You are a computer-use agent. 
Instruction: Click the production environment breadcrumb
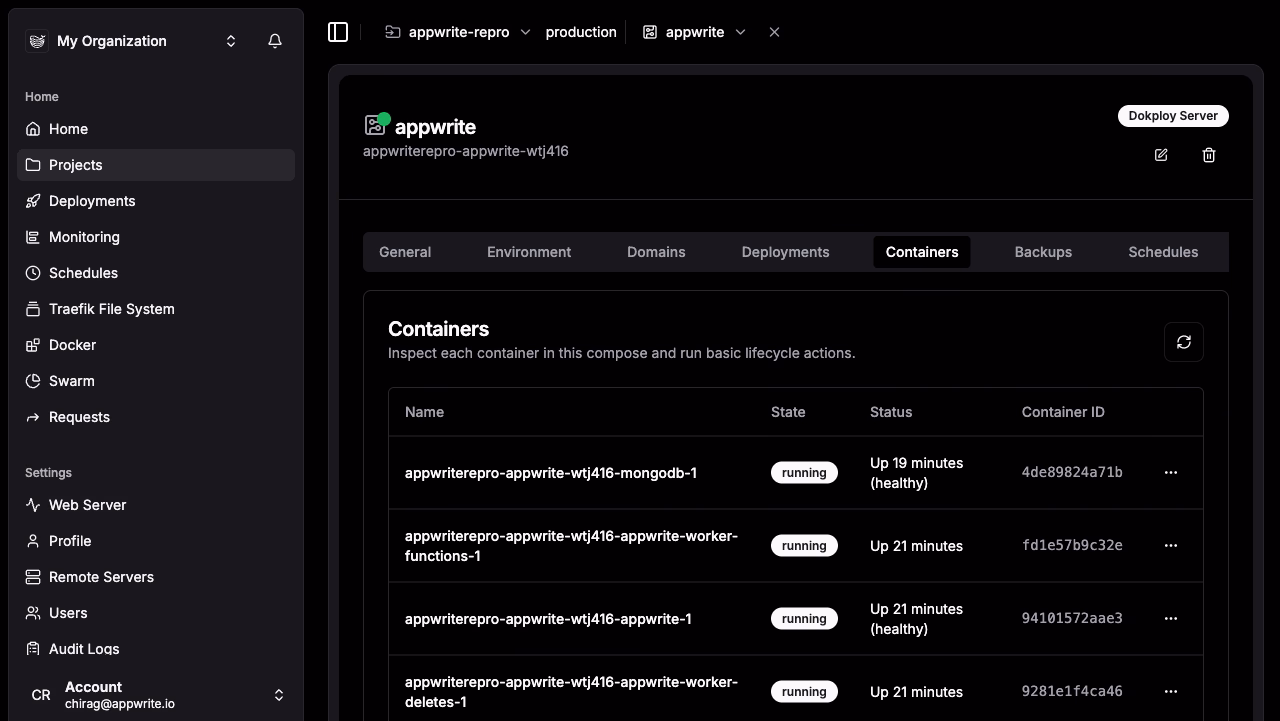point(581,32)
